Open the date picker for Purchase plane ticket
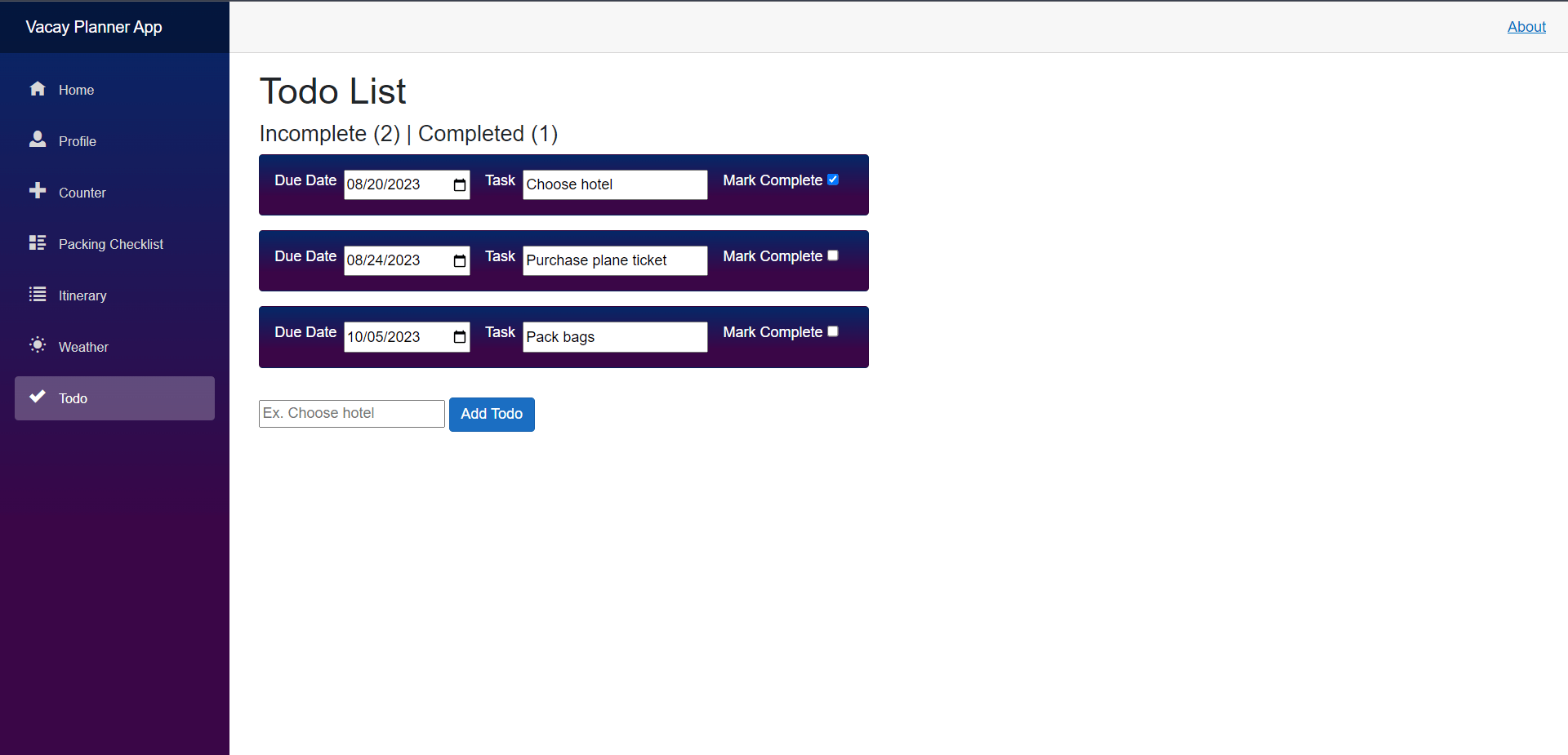1568x755 pixels. pos(460,260)
